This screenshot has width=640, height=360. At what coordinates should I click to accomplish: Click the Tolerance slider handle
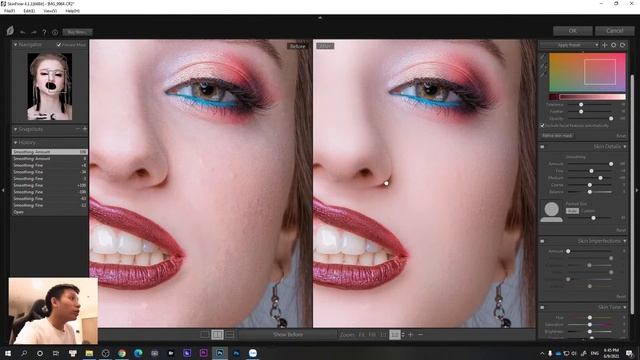pyautogui.click(x=581, y=104)
